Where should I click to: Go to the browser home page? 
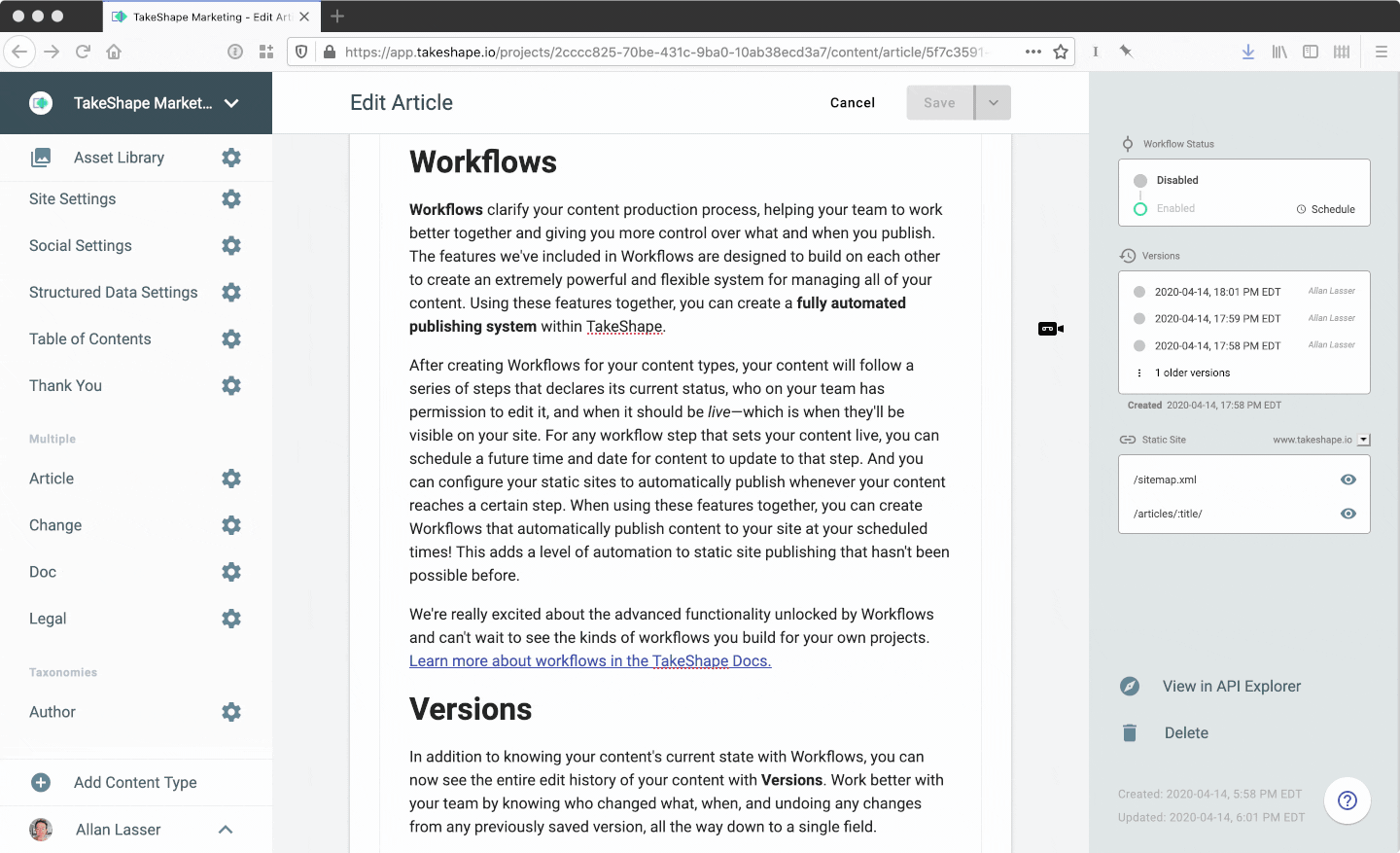[114, 52]
